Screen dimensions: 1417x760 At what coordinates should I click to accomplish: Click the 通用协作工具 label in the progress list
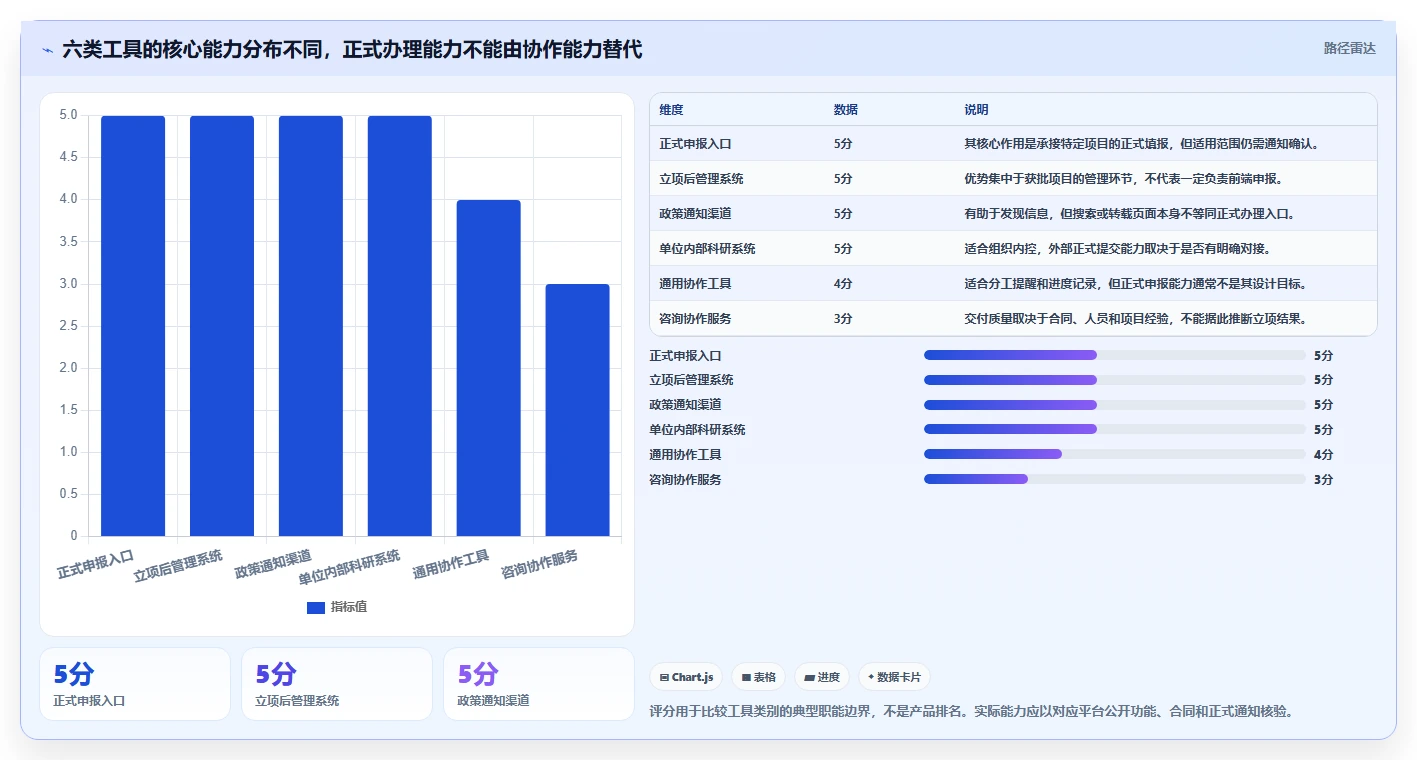pyautogui.click(x=685, y=454)
